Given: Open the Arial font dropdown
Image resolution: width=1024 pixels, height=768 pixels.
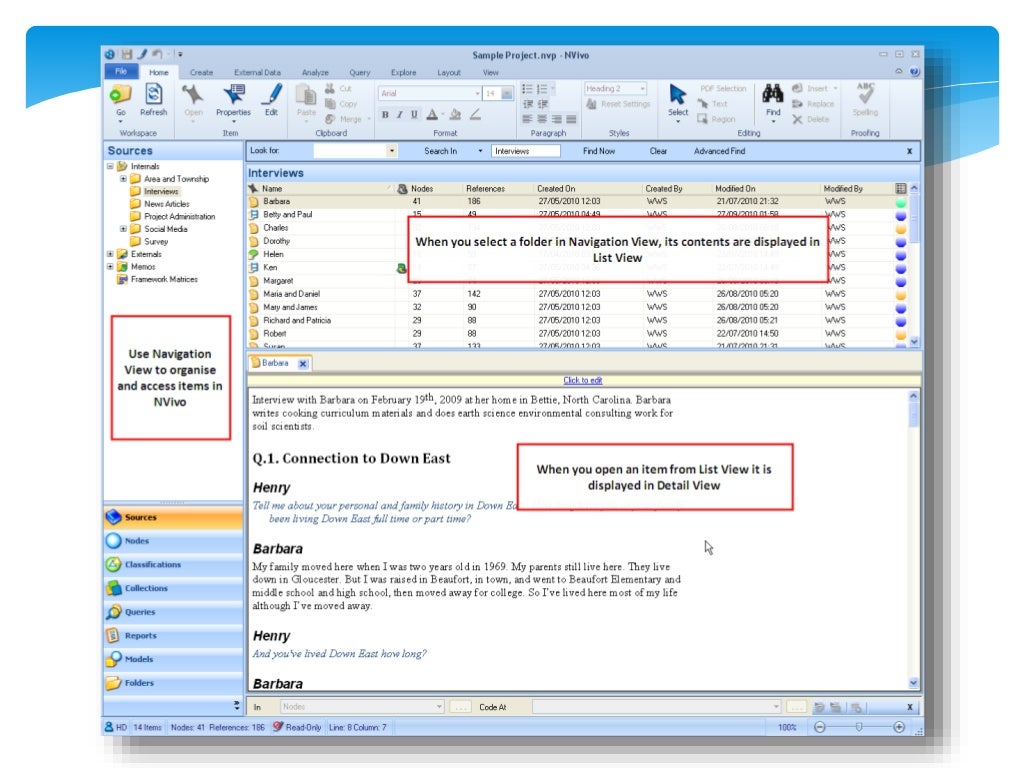Looking at the screenshot, I should pos(477,93).
